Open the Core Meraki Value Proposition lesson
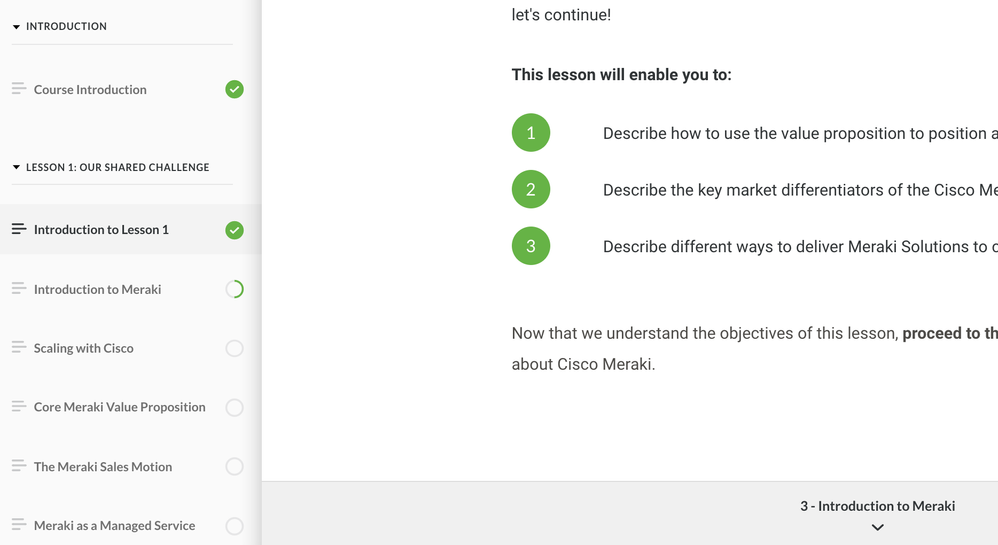 (x=120, y=407)
